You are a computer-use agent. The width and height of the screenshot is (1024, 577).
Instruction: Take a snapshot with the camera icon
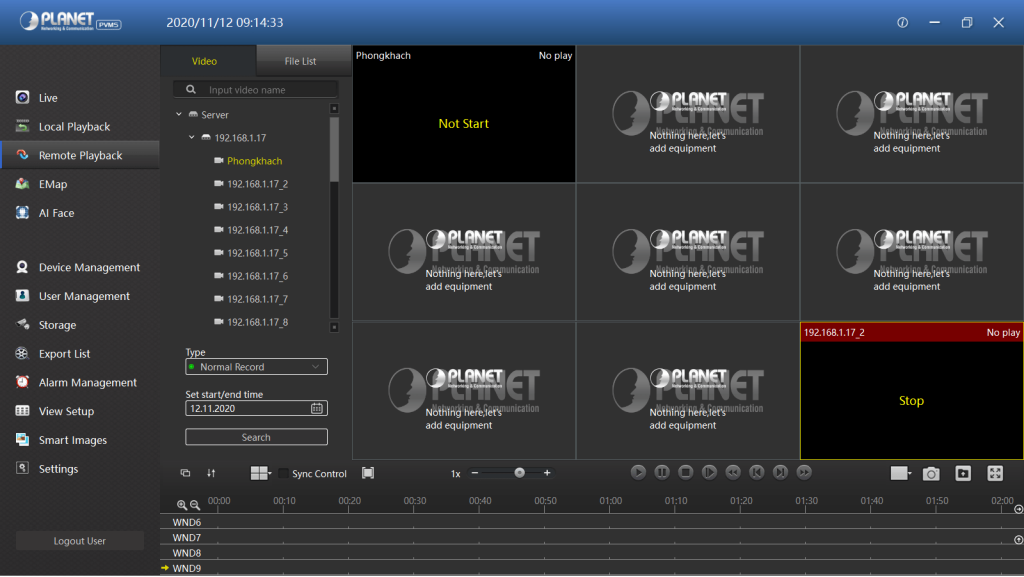(931, 474)
